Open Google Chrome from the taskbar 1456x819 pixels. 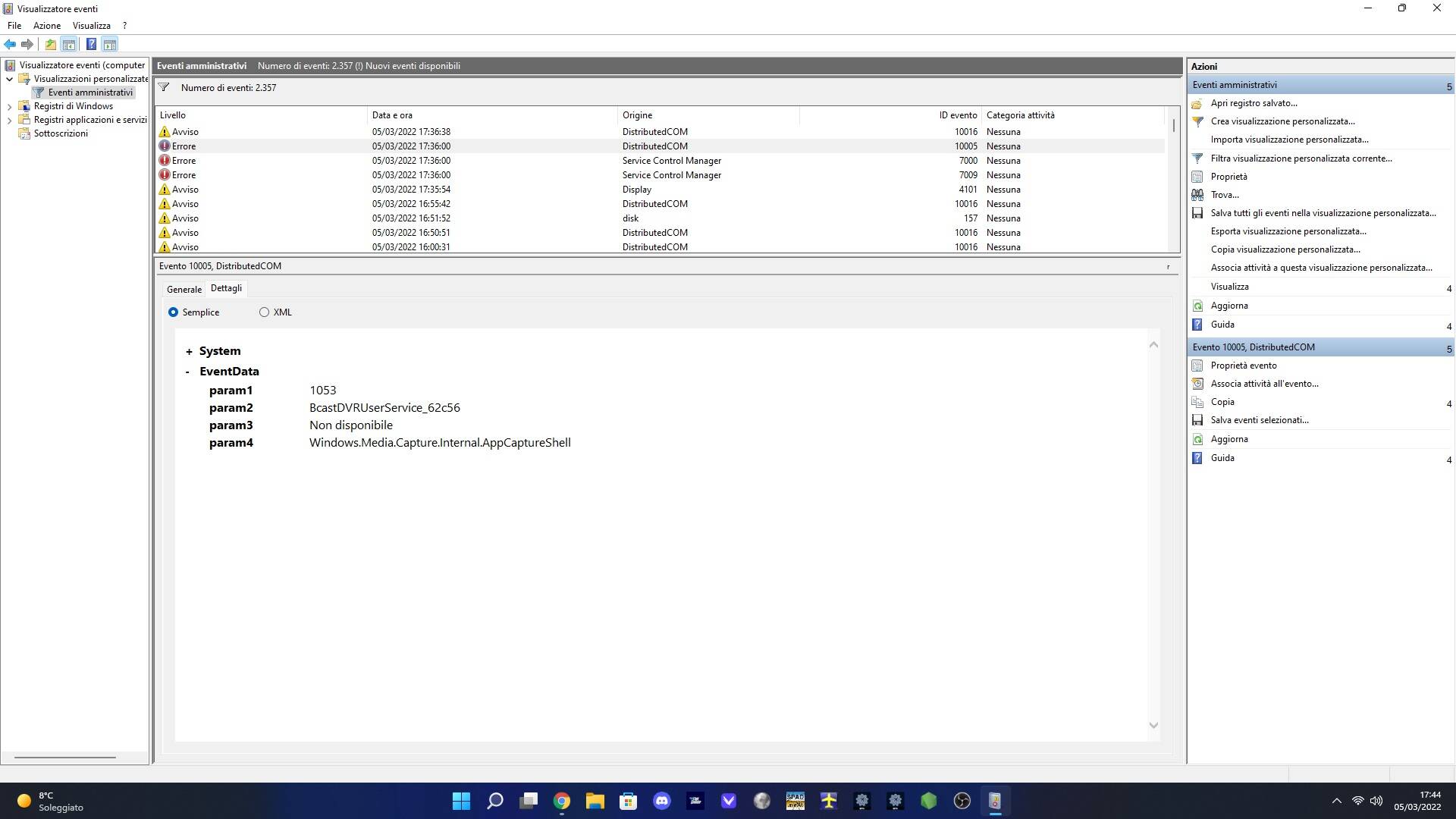[562, 801]
